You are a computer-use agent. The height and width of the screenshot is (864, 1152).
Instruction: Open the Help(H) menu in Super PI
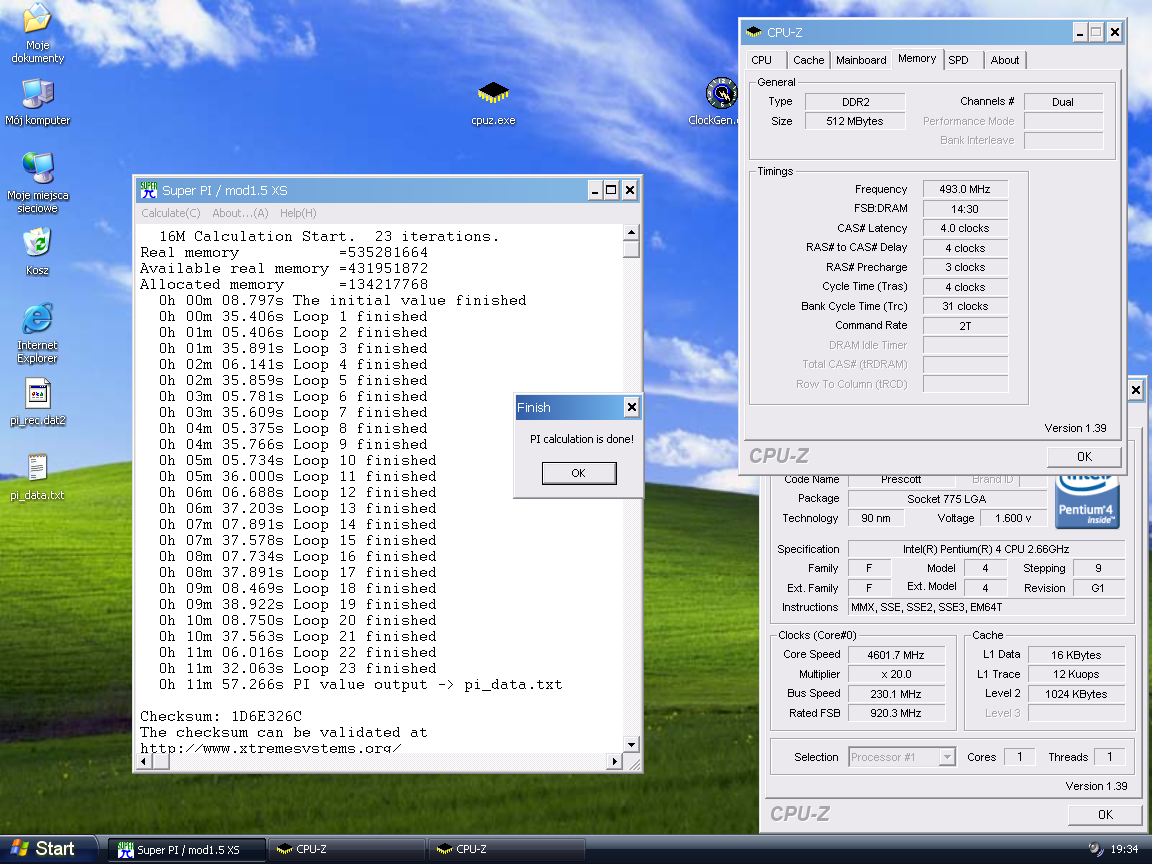298,213
